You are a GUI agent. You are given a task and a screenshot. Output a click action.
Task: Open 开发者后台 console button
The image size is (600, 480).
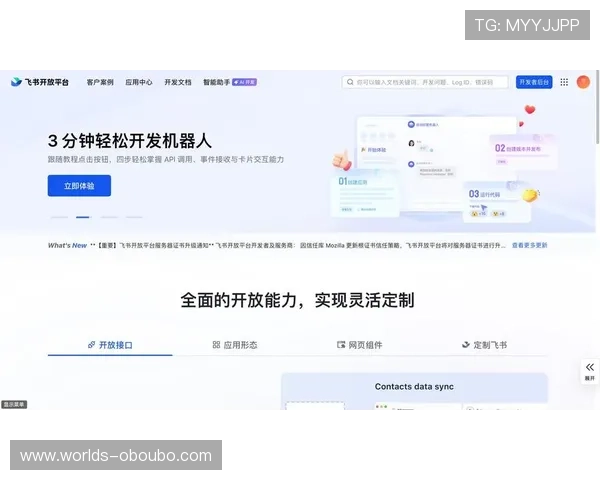point(534,82)
